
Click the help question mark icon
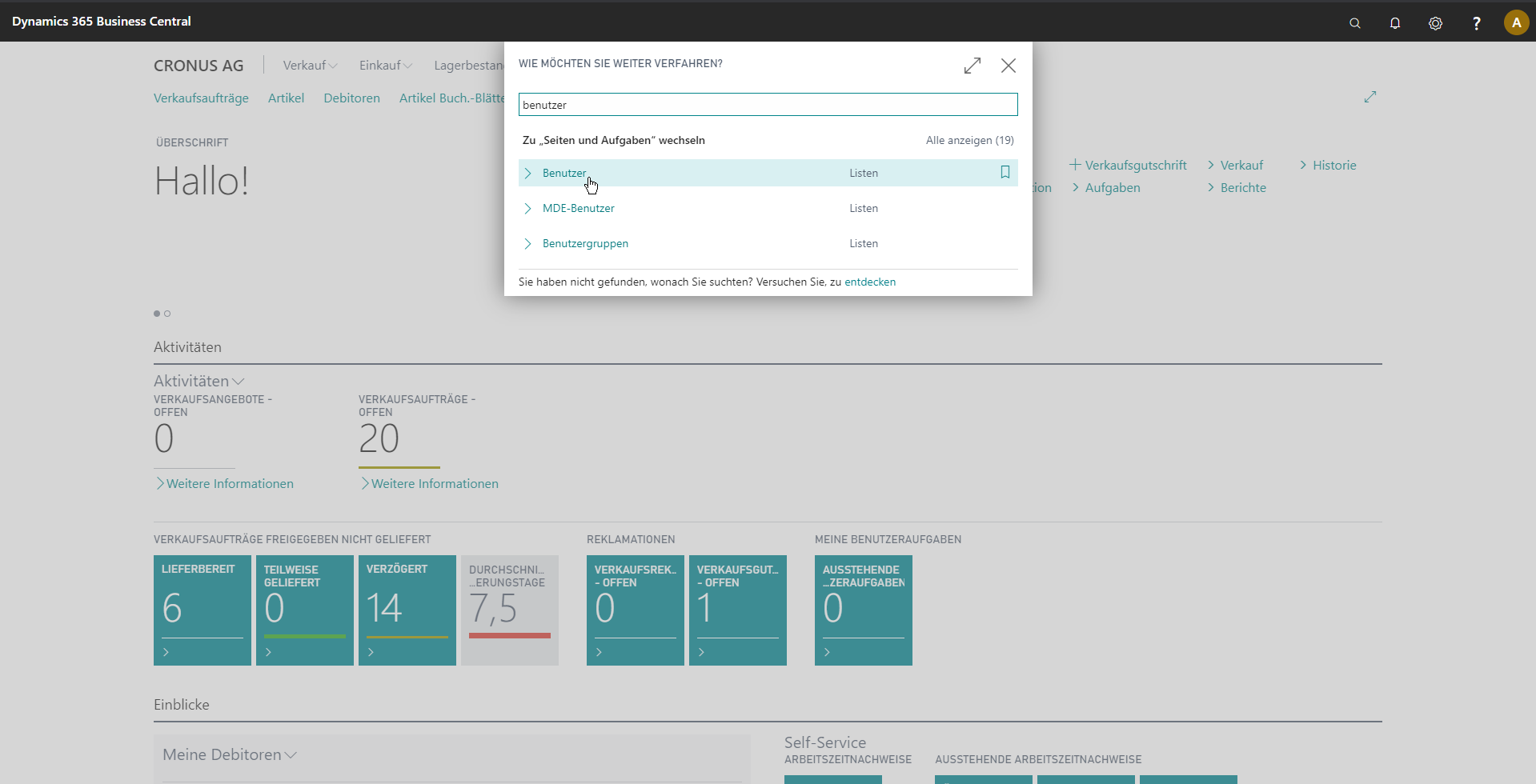[1476, 23]
